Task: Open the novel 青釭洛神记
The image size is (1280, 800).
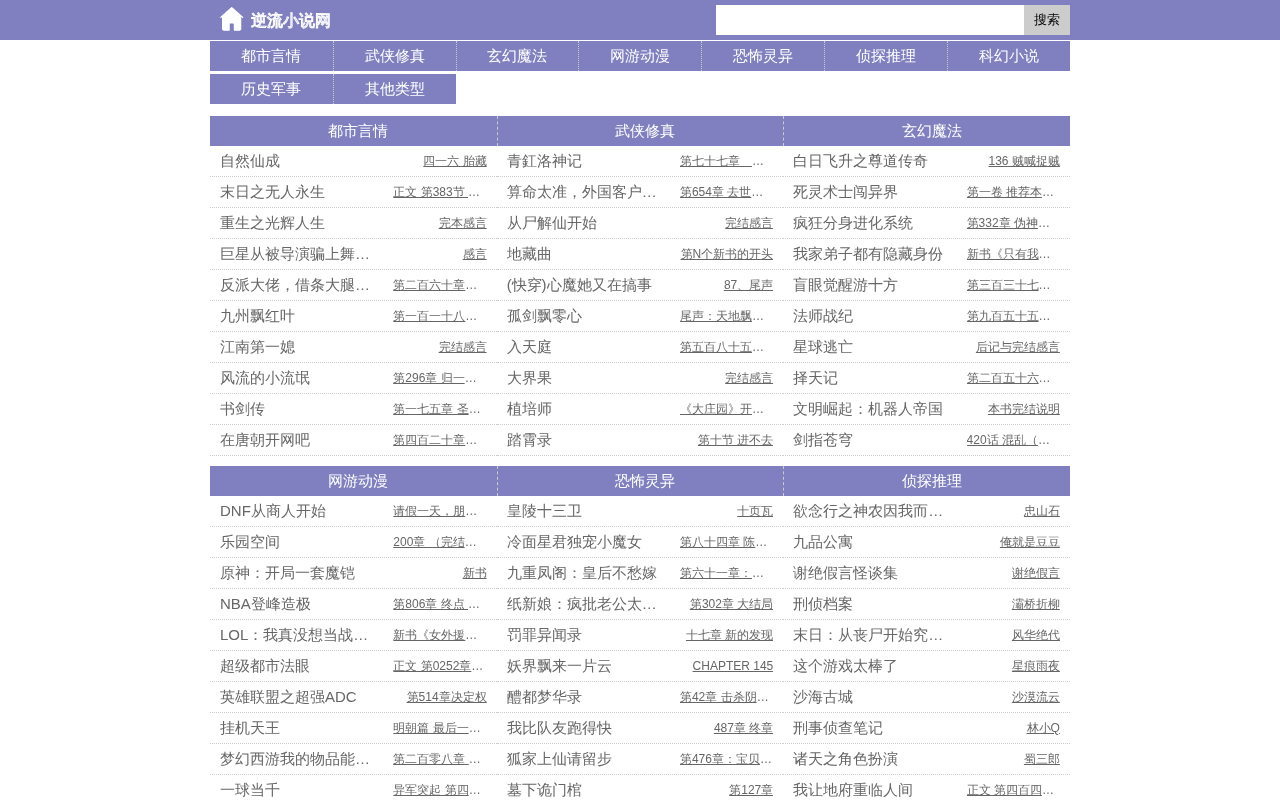Action: (544, 161)
